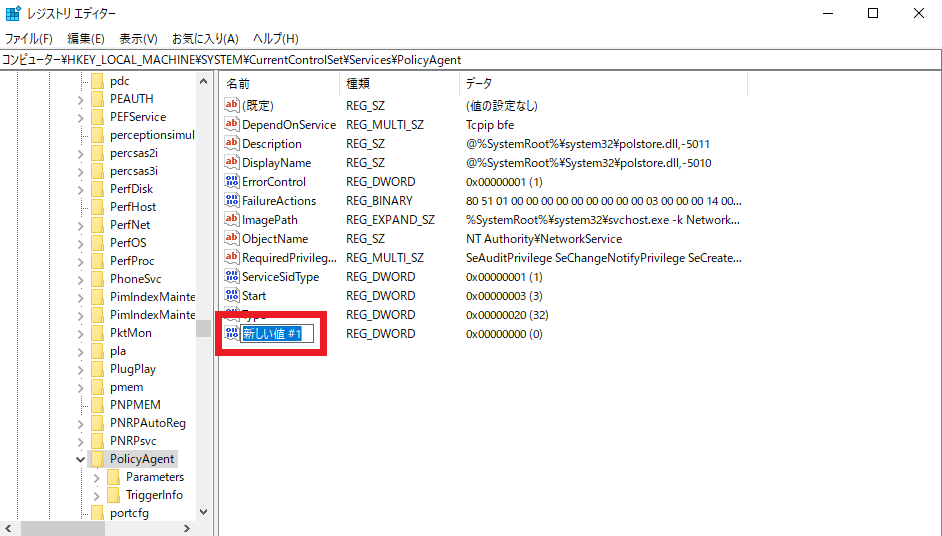
Task: Click the tree scroll down arrow
Action: tap(203, 512)
